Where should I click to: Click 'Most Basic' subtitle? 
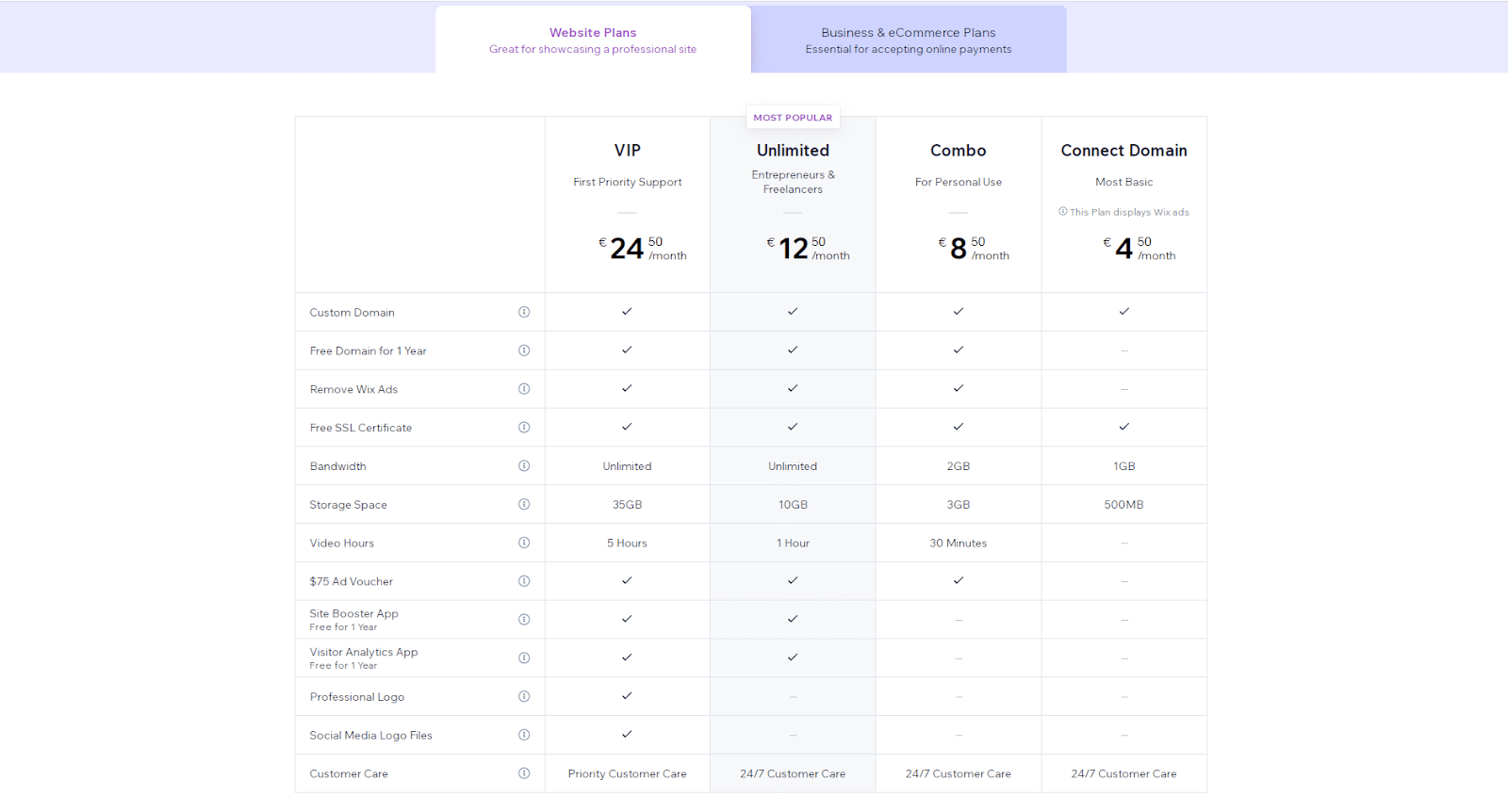[x=1124, y=182]
